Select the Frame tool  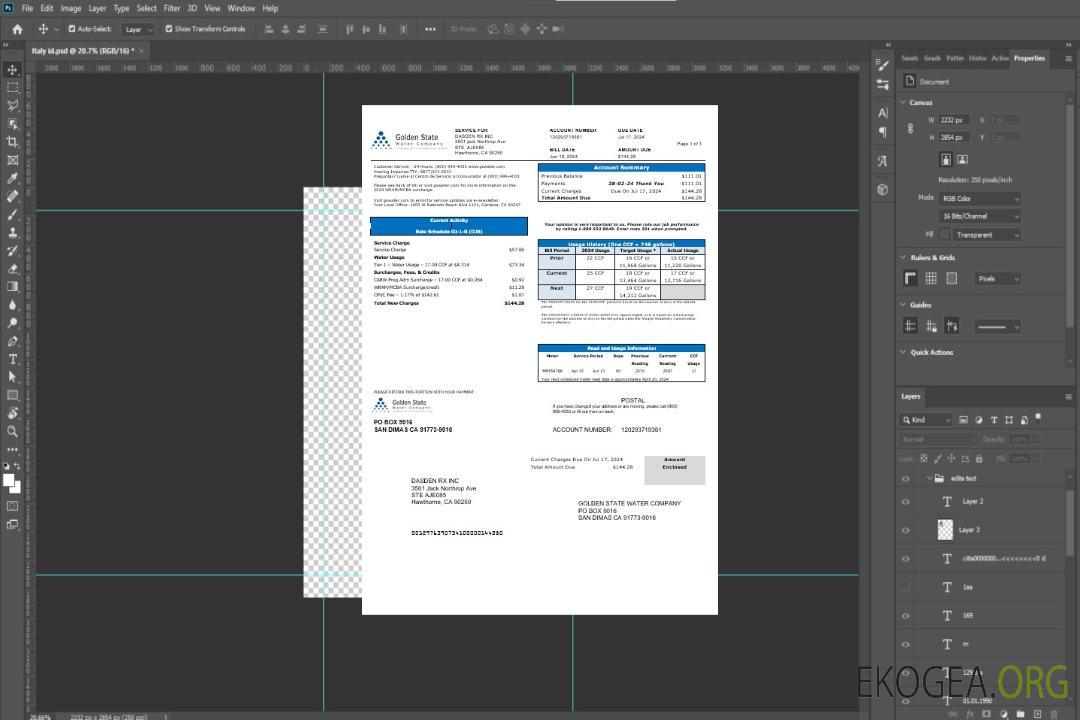point(12,160)
